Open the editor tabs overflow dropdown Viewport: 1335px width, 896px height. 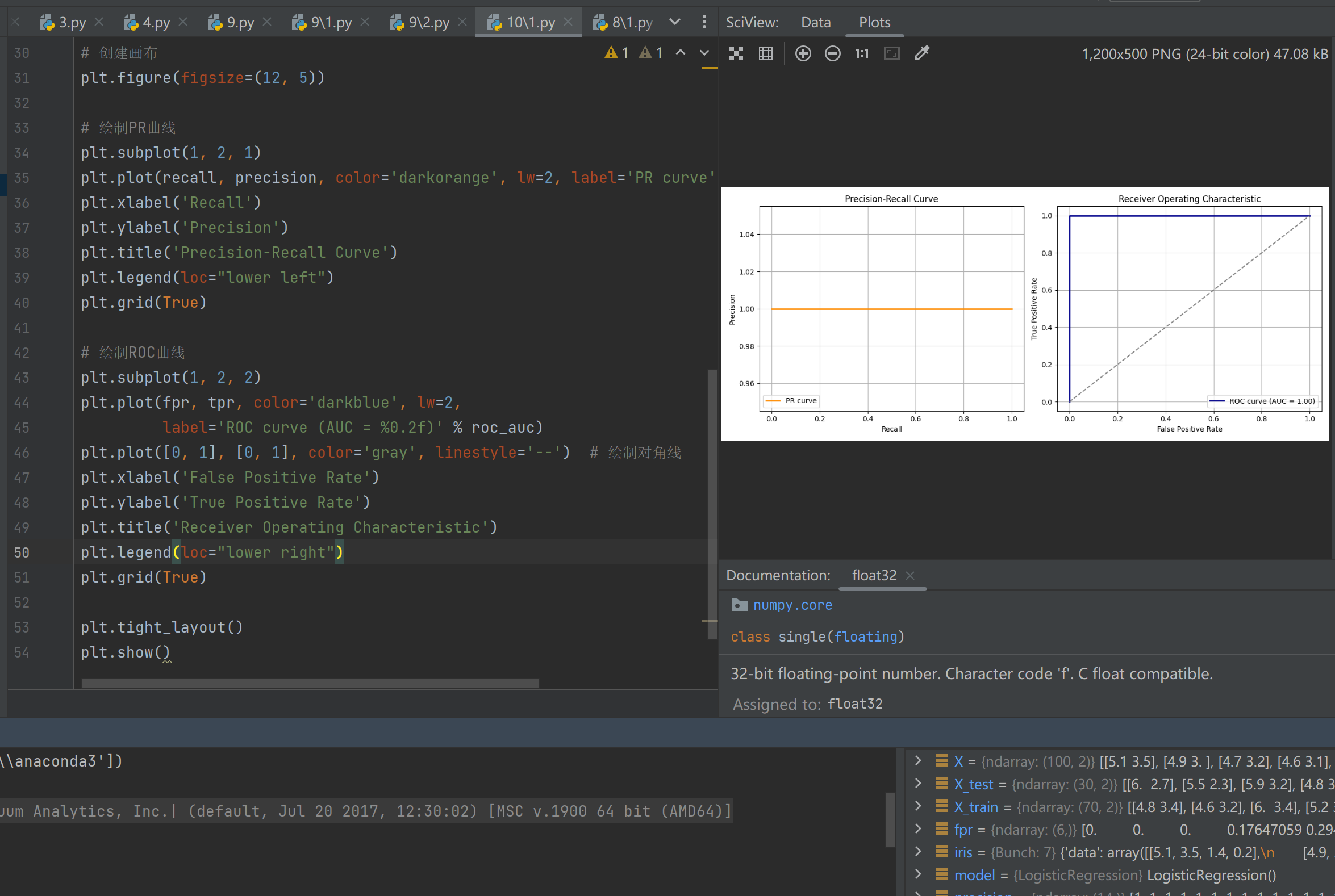click(x=675, y=22)
